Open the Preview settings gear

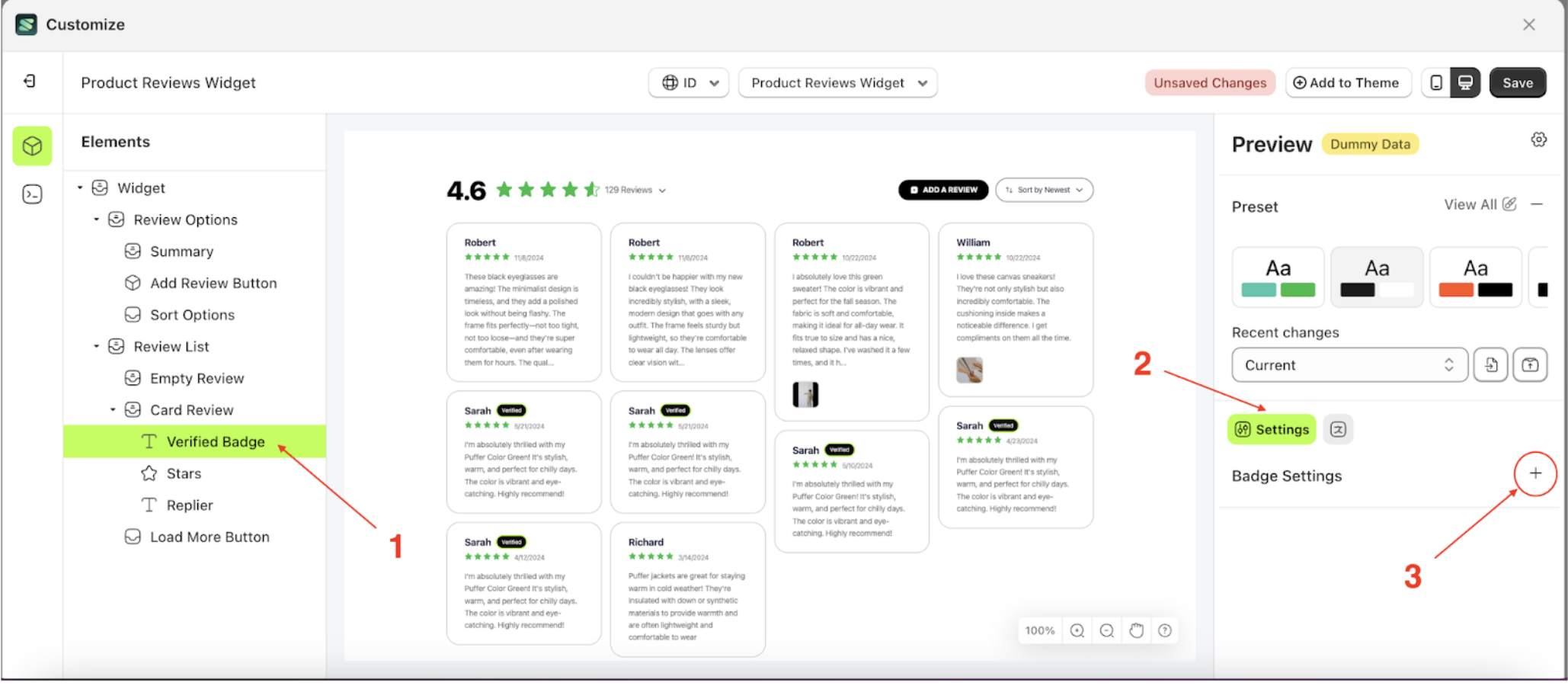(1539, 139)
